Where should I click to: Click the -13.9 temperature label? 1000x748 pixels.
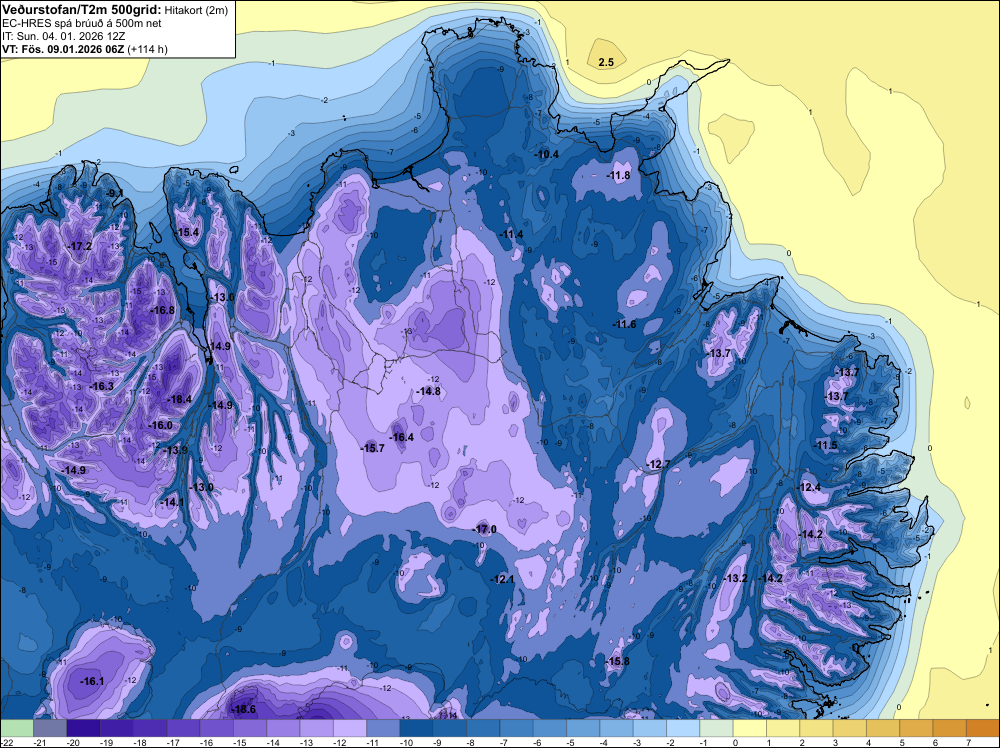pyautogui.click(x=176, y=450)
